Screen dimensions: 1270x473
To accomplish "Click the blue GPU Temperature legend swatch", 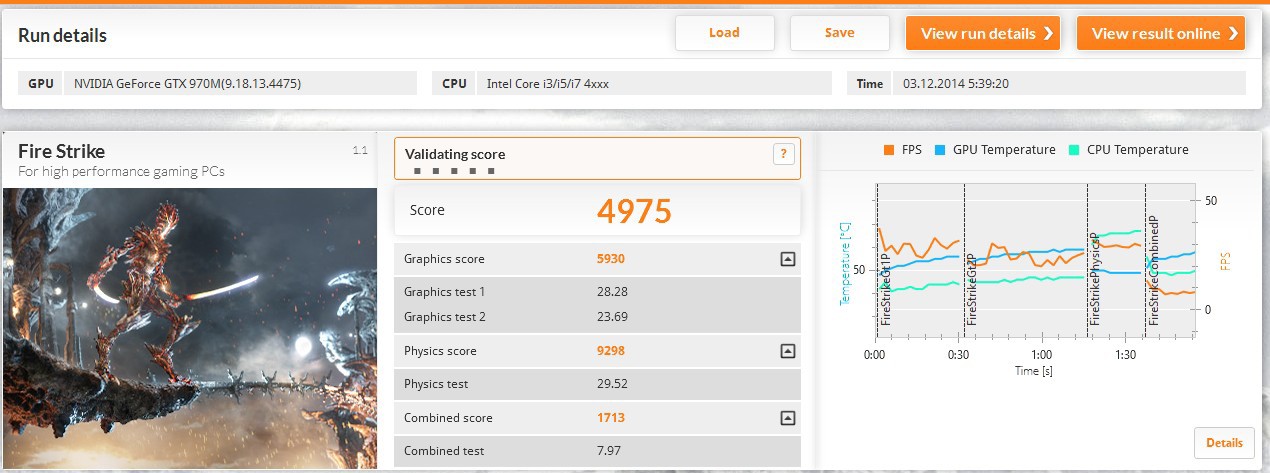I will (940, 150).
